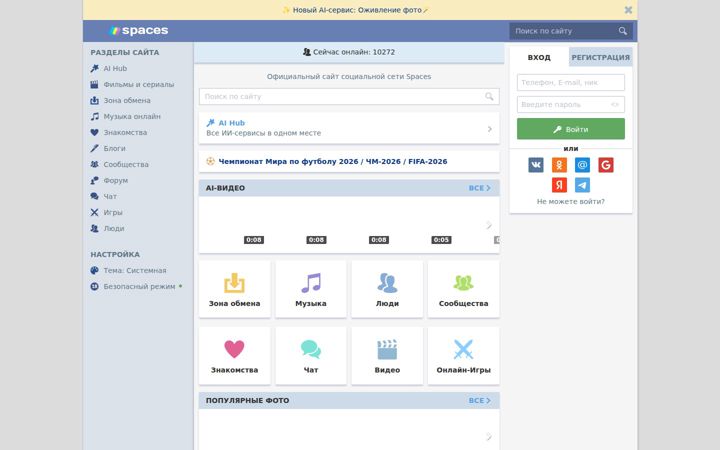Image resolution: width=720 pixels, height=450 pixels.
Task: Log in with Odnoklassniki icon
Action: pos(559,165)
